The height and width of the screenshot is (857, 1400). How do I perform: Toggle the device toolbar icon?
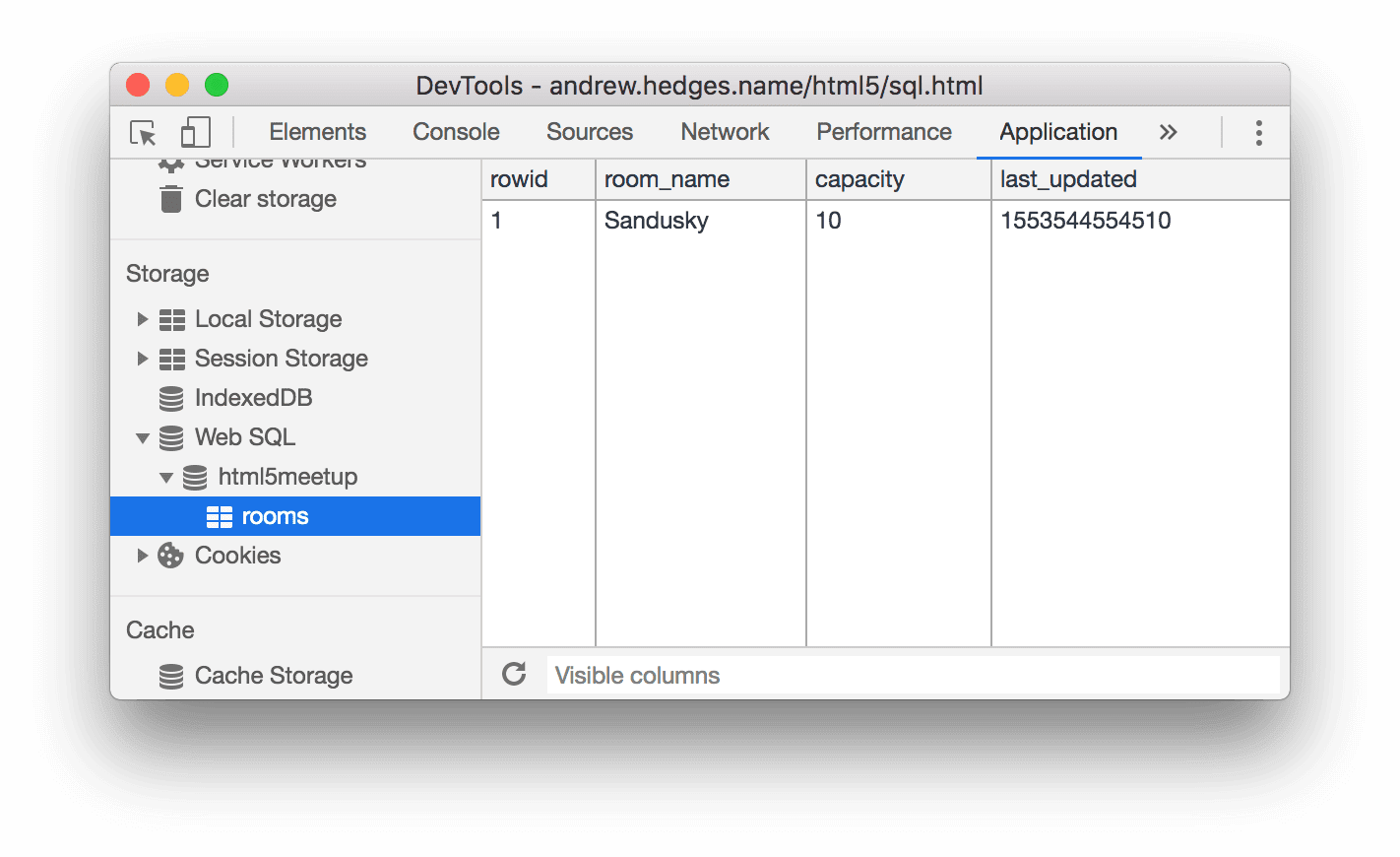coord(195,131)
